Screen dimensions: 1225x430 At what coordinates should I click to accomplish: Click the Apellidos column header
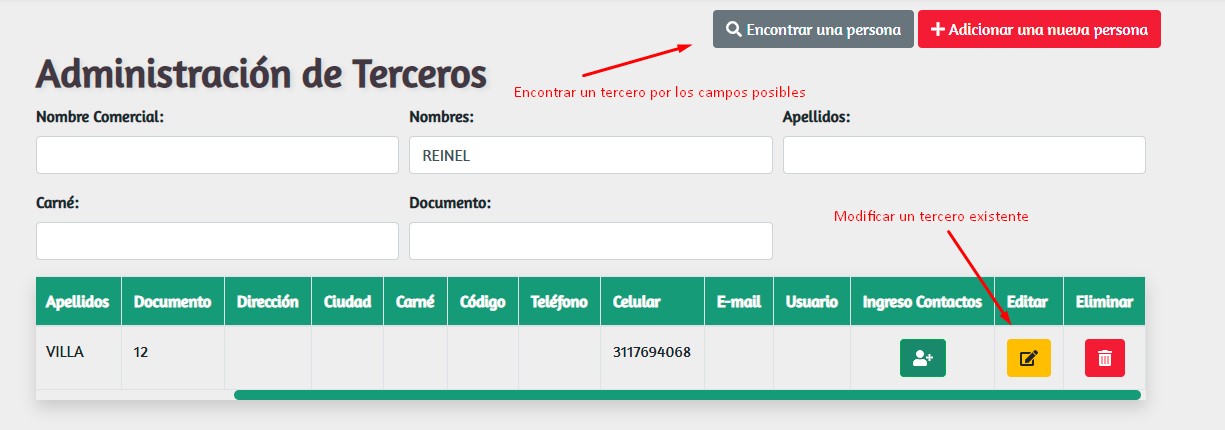click(78, 302)
